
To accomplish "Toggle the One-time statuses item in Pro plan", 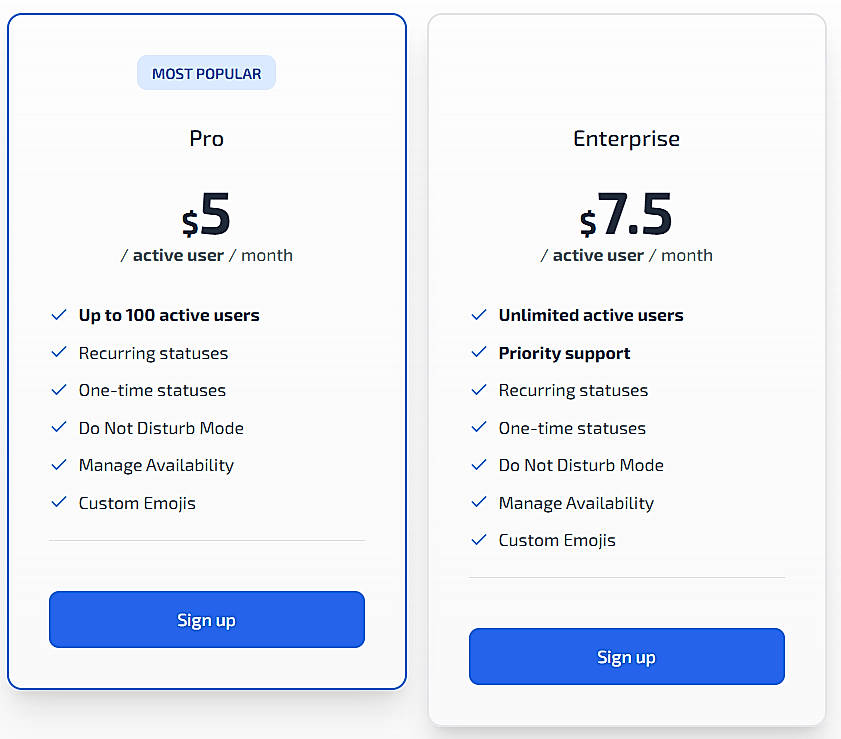I will (151, 390).
